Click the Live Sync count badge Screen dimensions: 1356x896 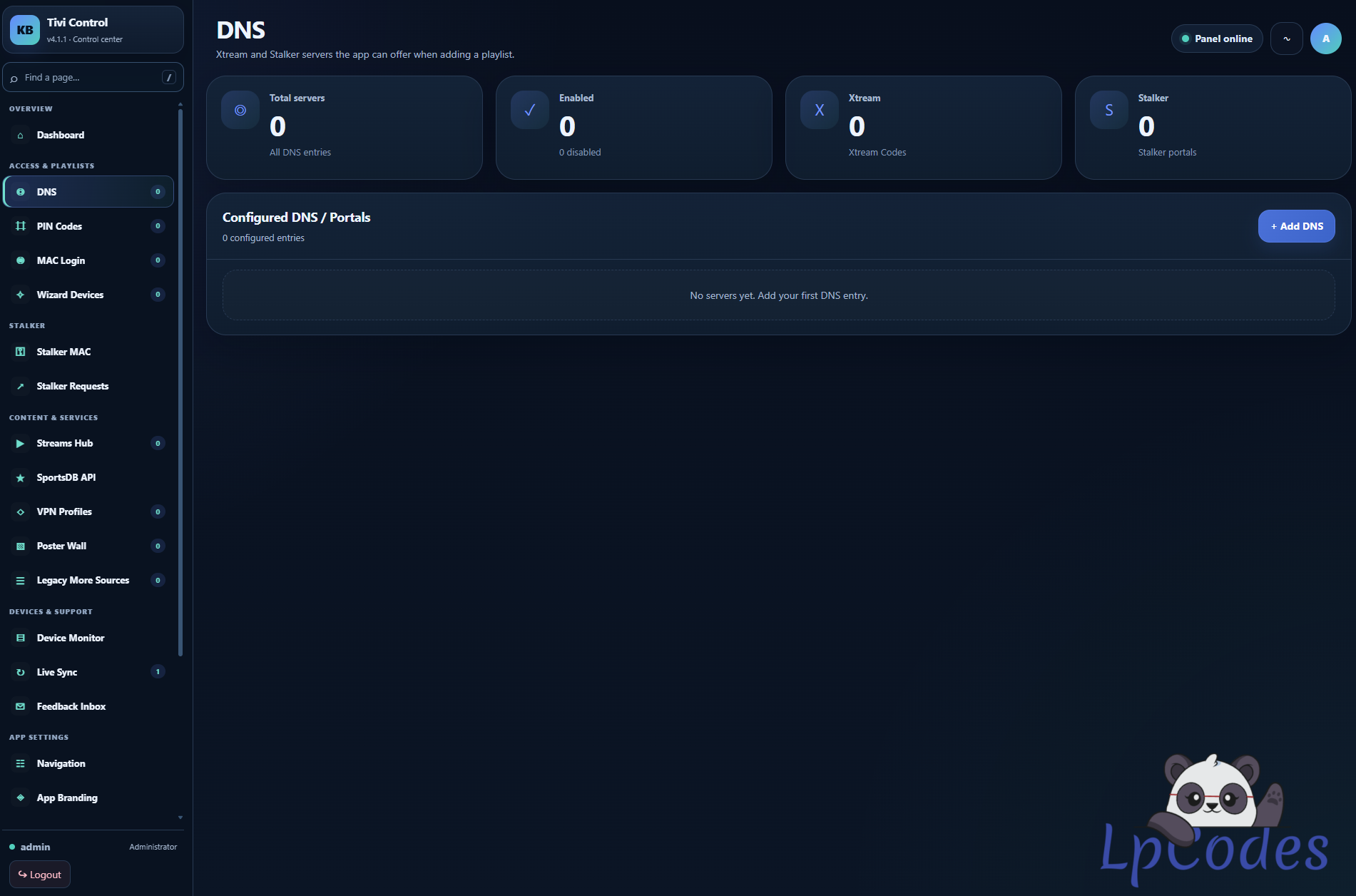(158, 672)
